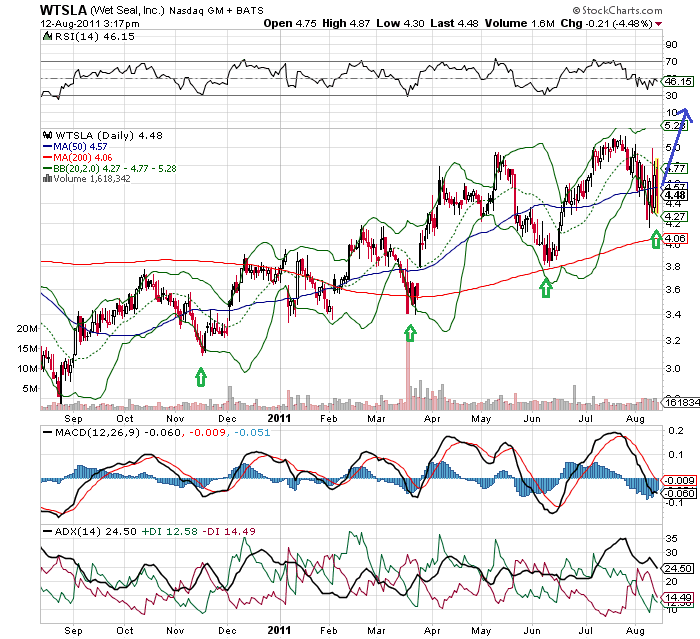Screen dimensions: 700x639
Task: Click the "Volume 1.6M" header value
Action: click(x=520, y=23)
